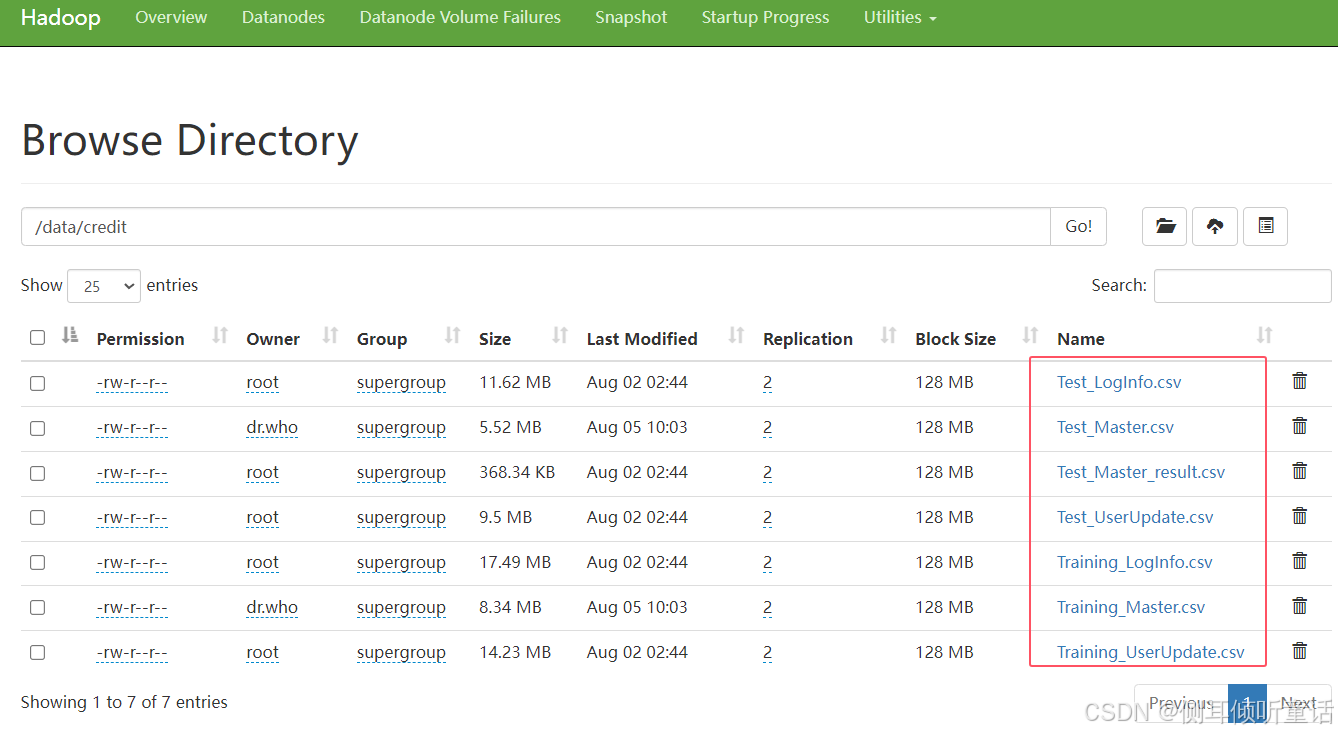The height and width of the screenshot is (734, 1338).
Task: Sort by the Block Size column arrows
Action: (1030, 336)
